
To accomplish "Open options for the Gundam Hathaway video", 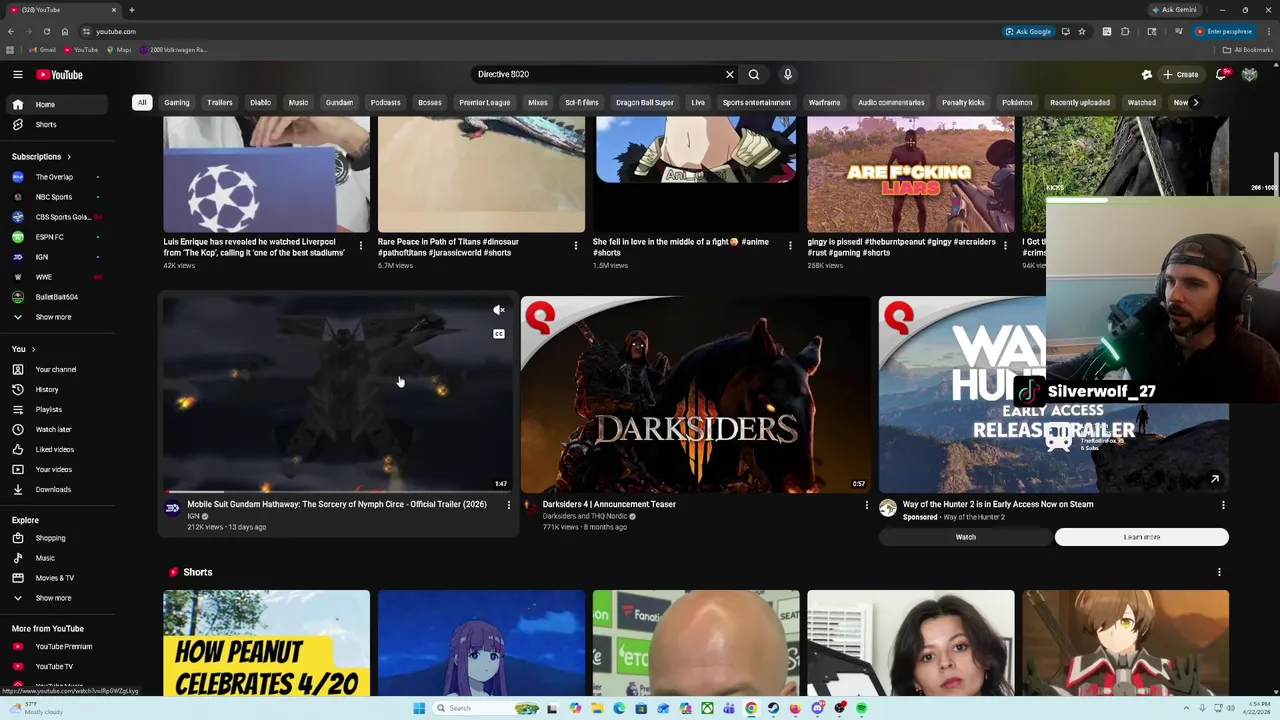I will tap(508, 505).
